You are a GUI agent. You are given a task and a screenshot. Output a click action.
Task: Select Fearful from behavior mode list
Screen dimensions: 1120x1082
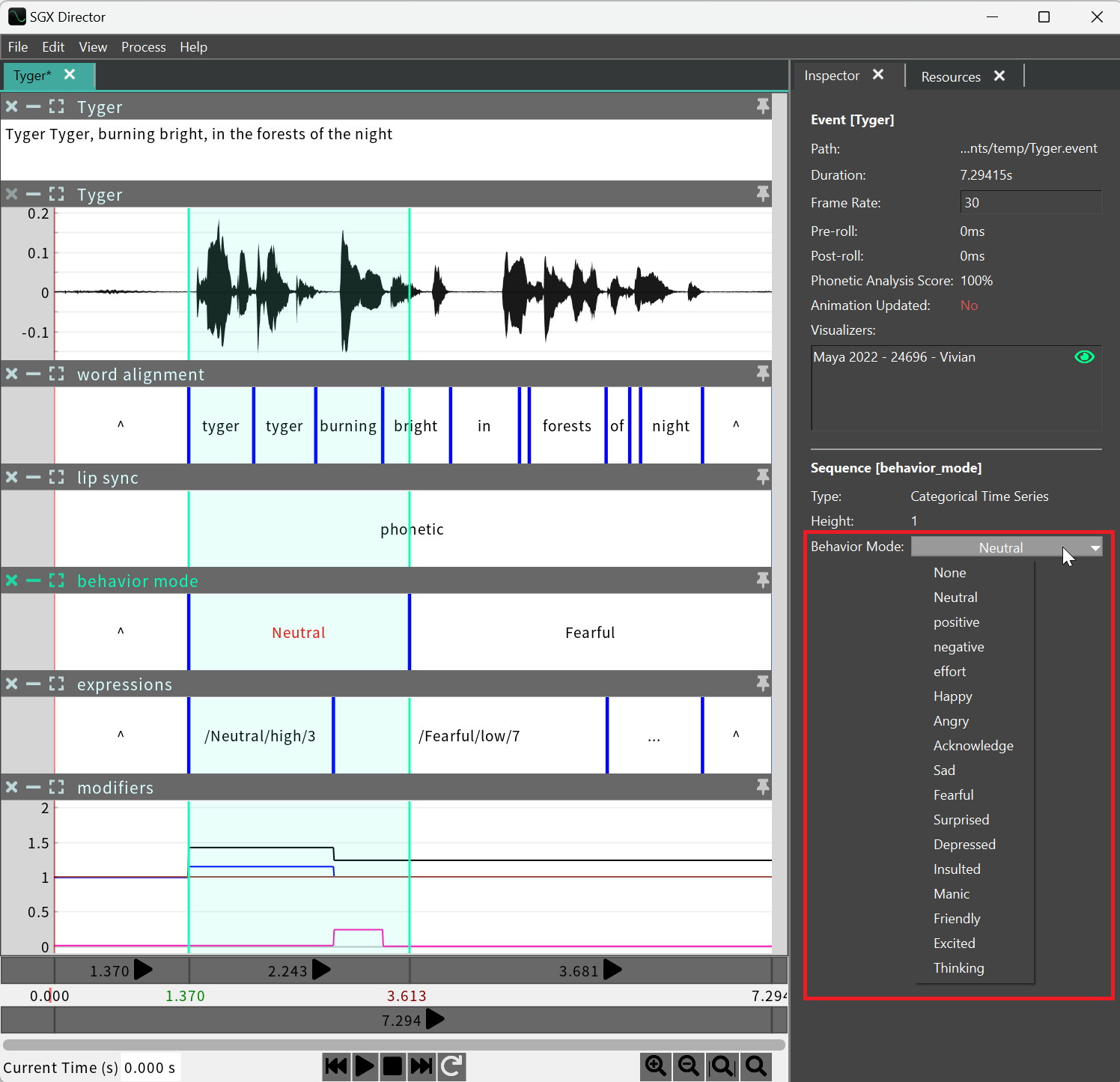pos(953,795)
